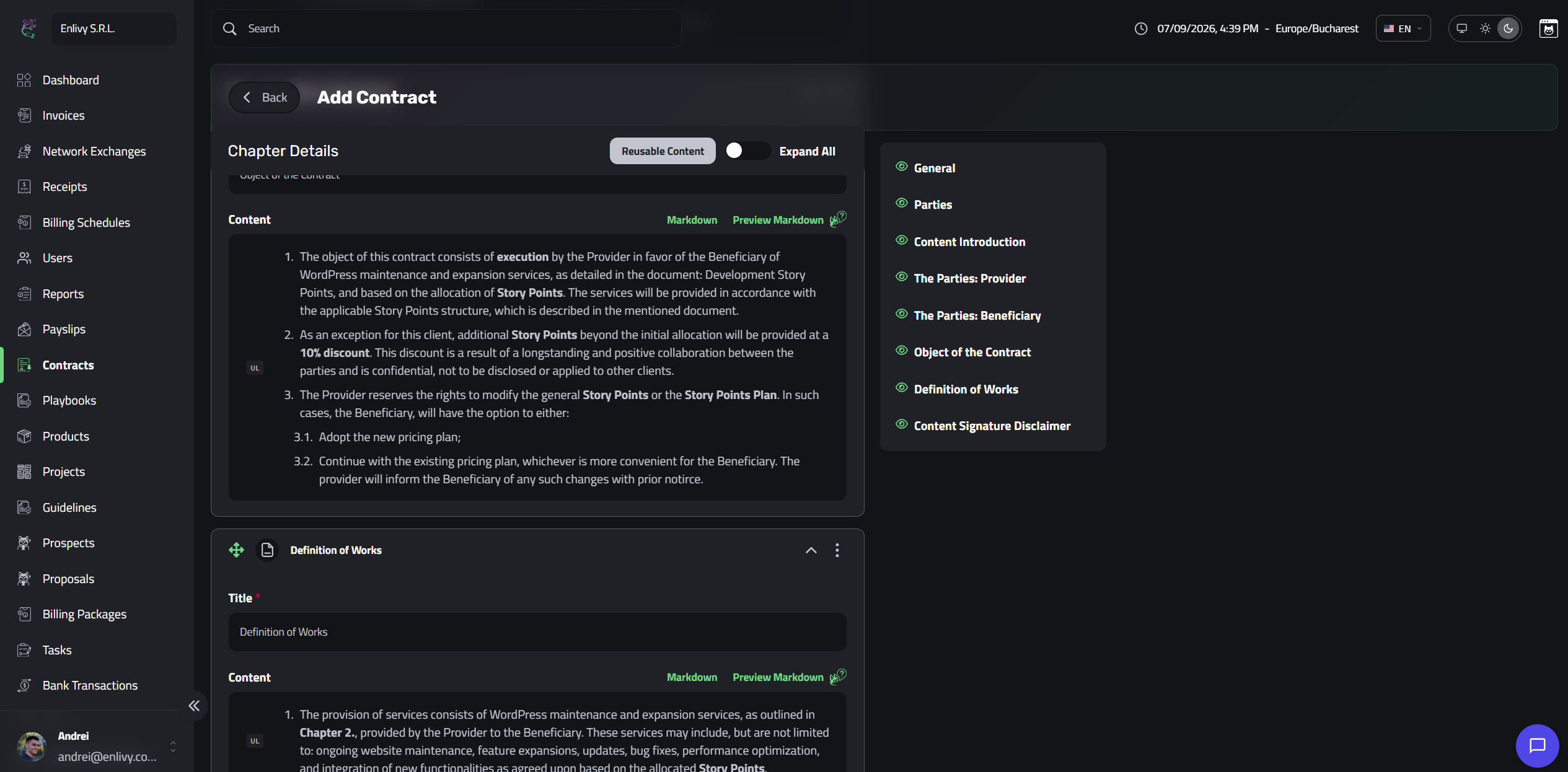The height and width of the screenshot is (772, 1568).
Task: Open Projects from the sidebar
Action: pos(63,472)
